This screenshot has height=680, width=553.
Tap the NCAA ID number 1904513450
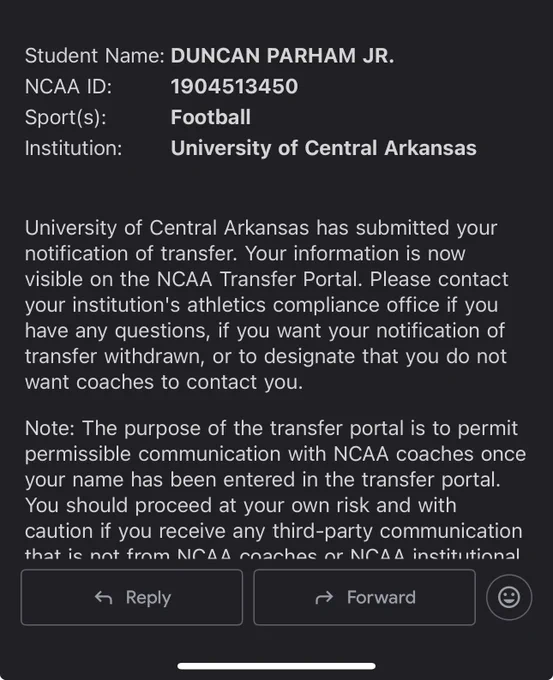pos(234,86)
